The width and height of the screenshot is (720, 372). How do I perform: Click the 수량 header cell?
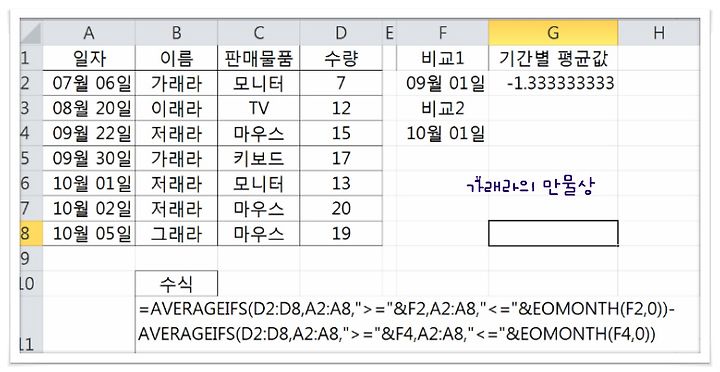click(341, 58)
